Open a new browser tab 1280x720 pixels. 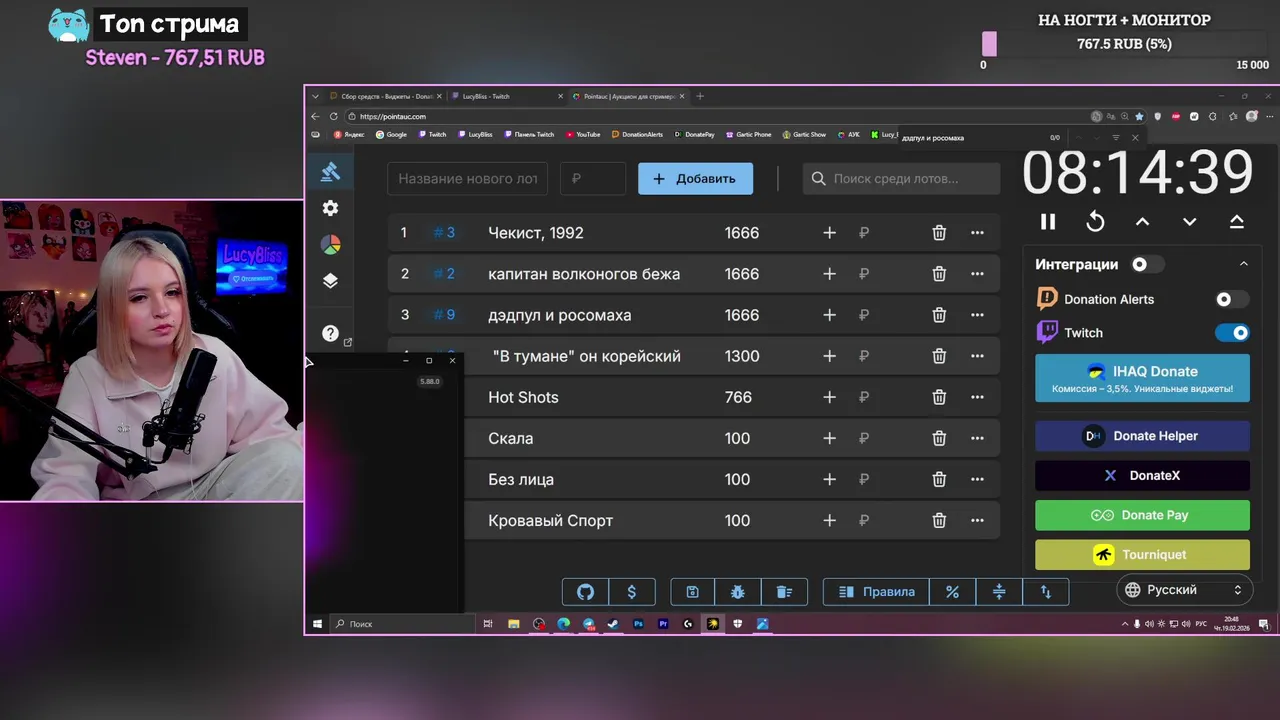(700, 96)
